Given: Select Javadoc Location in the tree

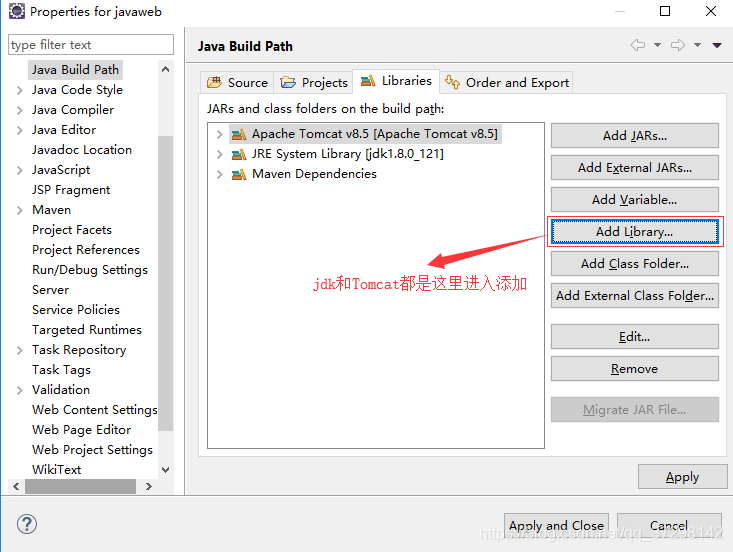Looking at the screenshot, I should [82, 150].
